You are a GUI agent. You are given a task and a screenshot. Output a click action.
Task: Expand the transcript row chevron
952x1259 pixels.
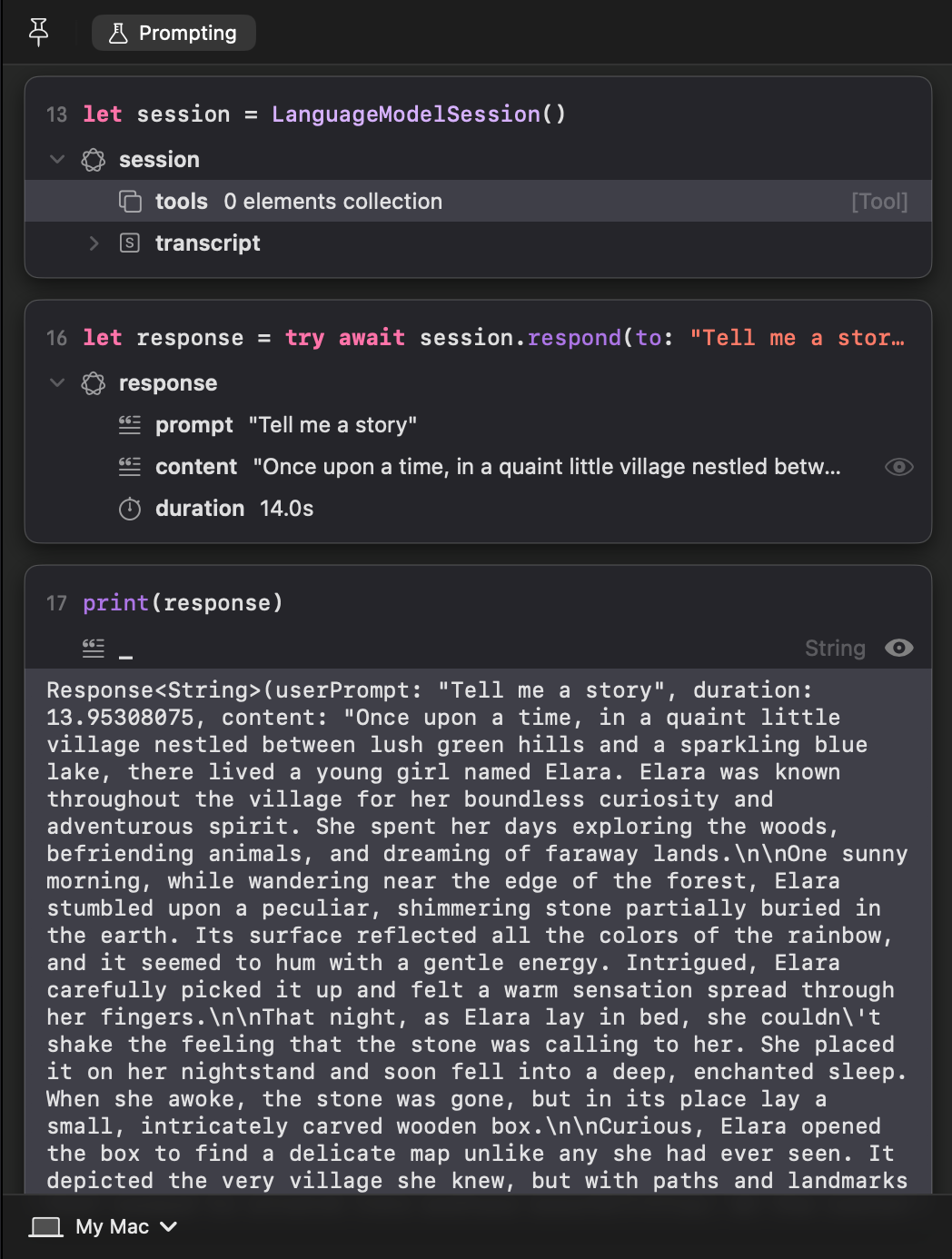[x=94, y=243]
